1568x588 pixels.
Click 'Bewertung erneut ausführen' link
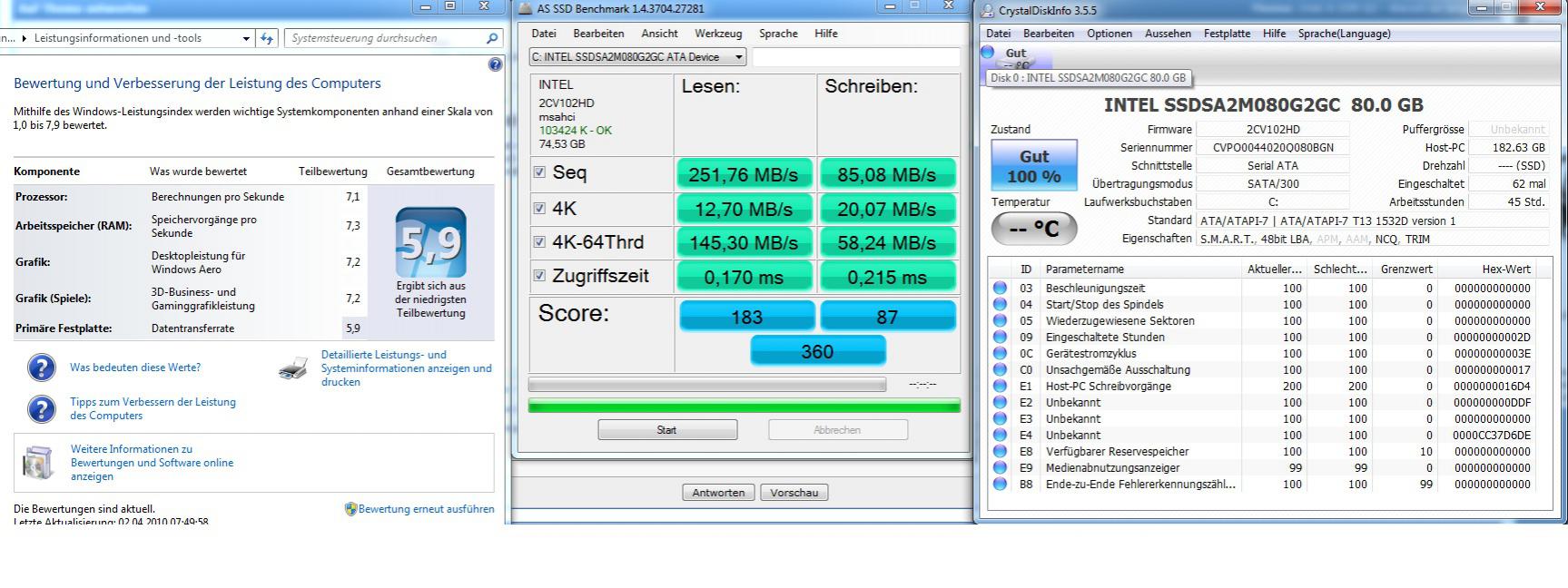427,509
